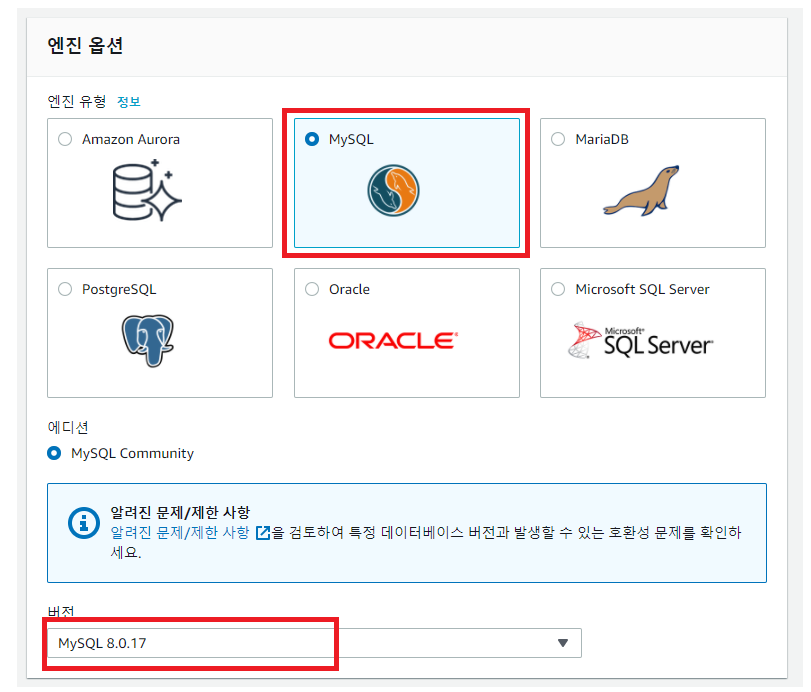Open the 정보 link next to 엔진 유형
Image resolution: width=811 pixels, height=692 pixels.
(x=129, y=101)
